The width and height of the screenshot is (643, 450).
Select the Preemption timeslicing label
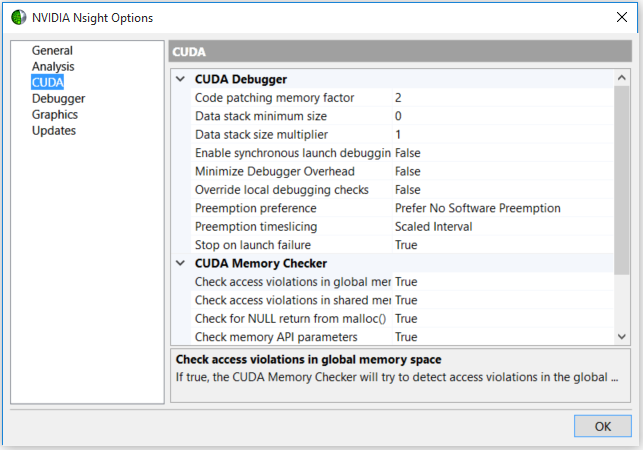(256, 227)
